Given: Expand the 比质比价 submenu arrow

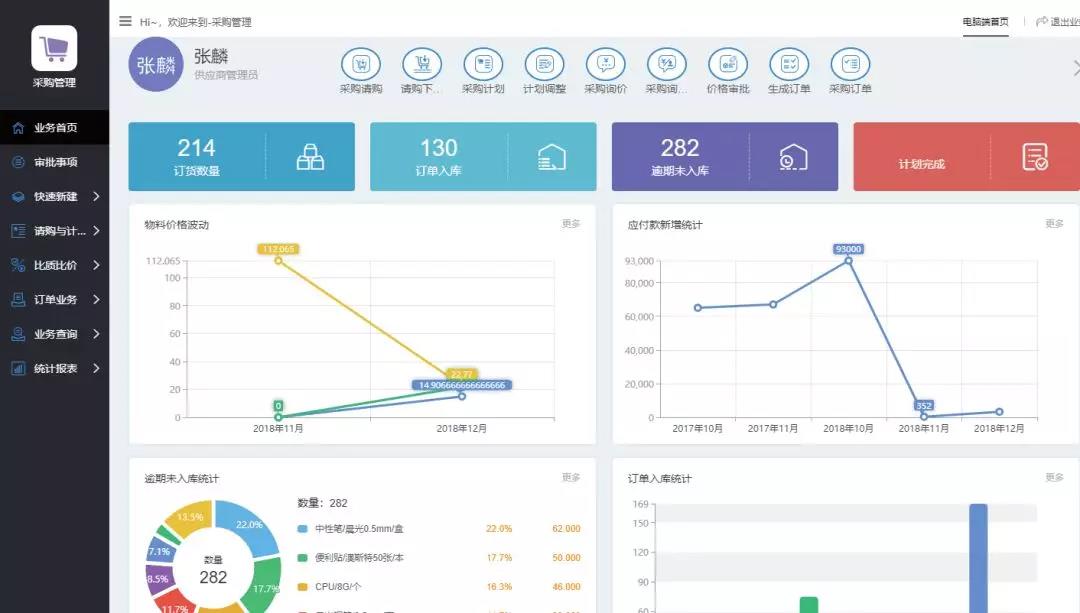Looking at the screenshot, I should (96, 265).
